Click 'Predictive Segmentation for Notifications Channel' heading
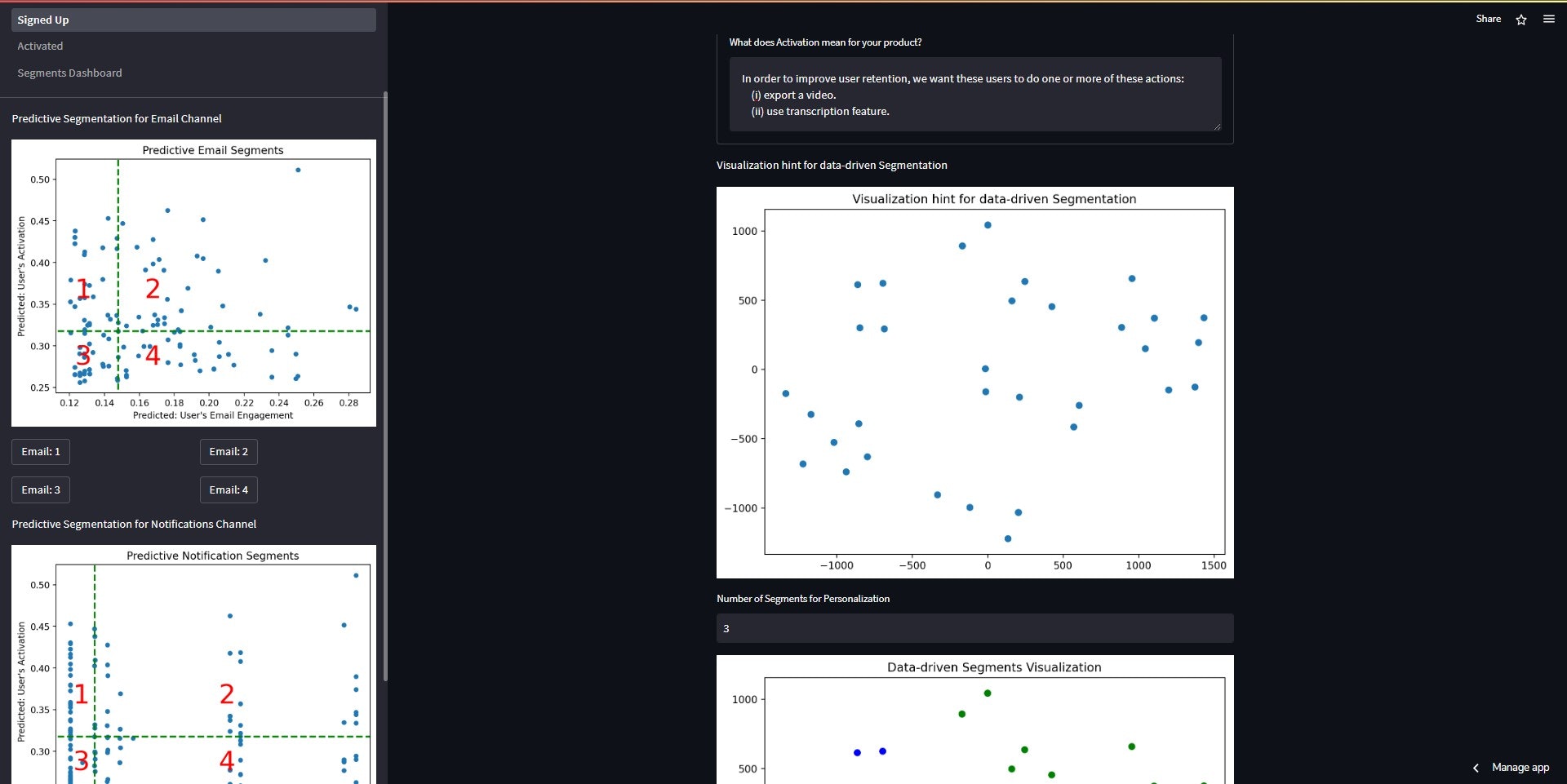The image size is (1567, 784). pos(134,525)
